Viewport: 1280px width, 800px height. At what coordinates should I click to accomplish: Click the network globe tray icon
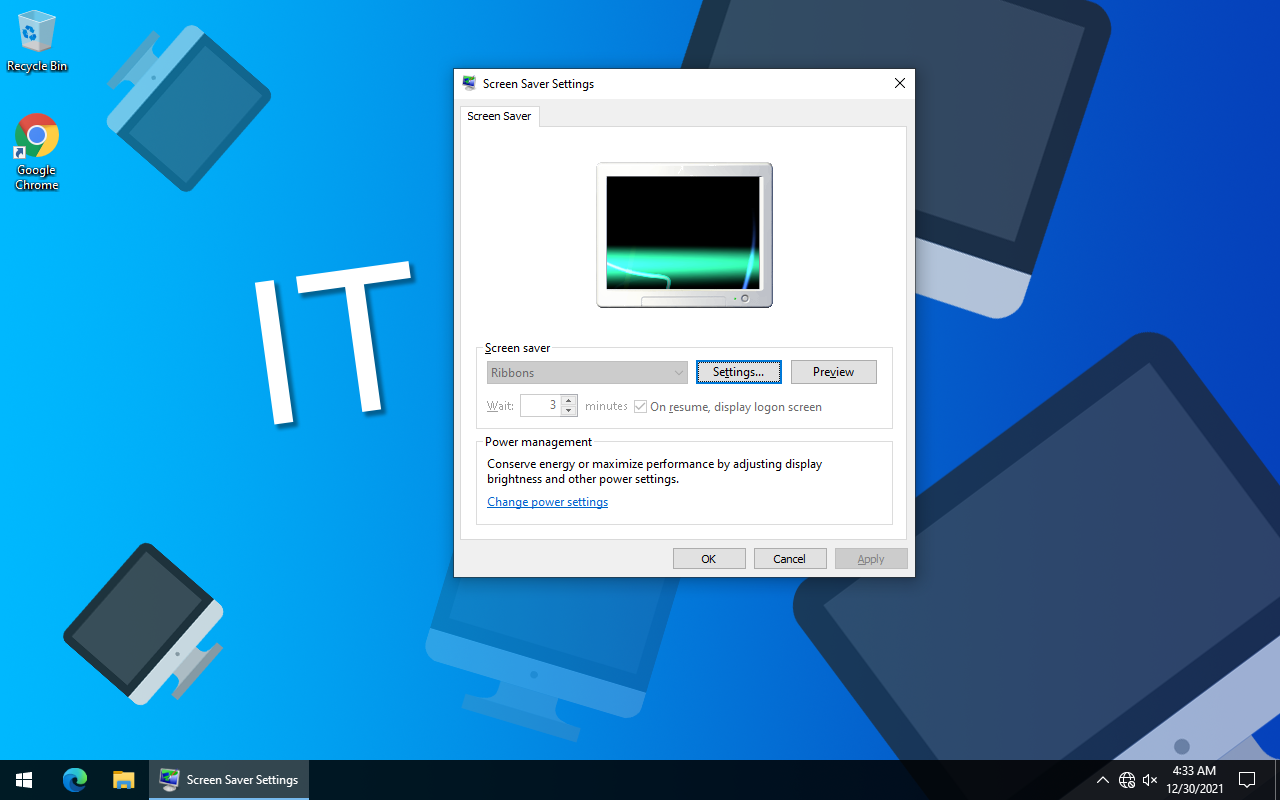point(1127,780)
